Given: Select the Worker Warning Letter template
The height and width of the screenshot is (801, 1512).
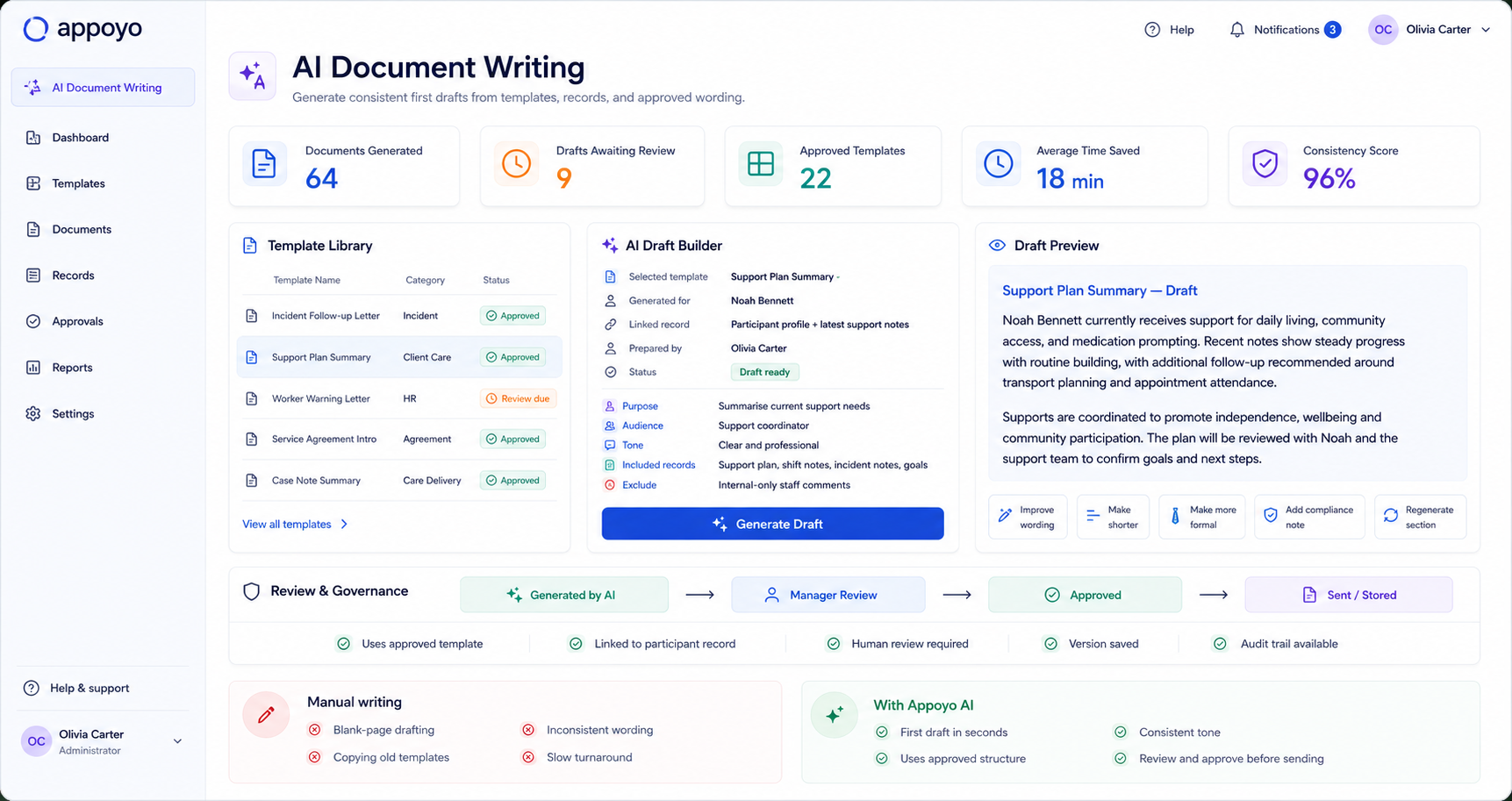Looking at the screenshot, I should [399, 398].
